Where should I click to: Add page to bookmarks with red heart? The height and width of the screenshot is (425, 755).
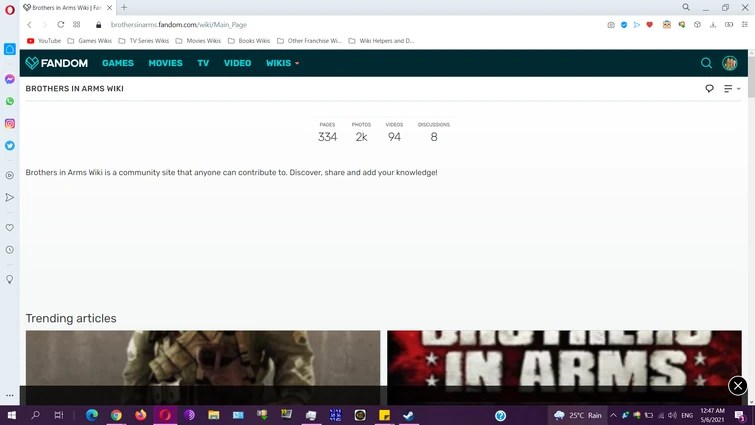click(x=650, y=25)
